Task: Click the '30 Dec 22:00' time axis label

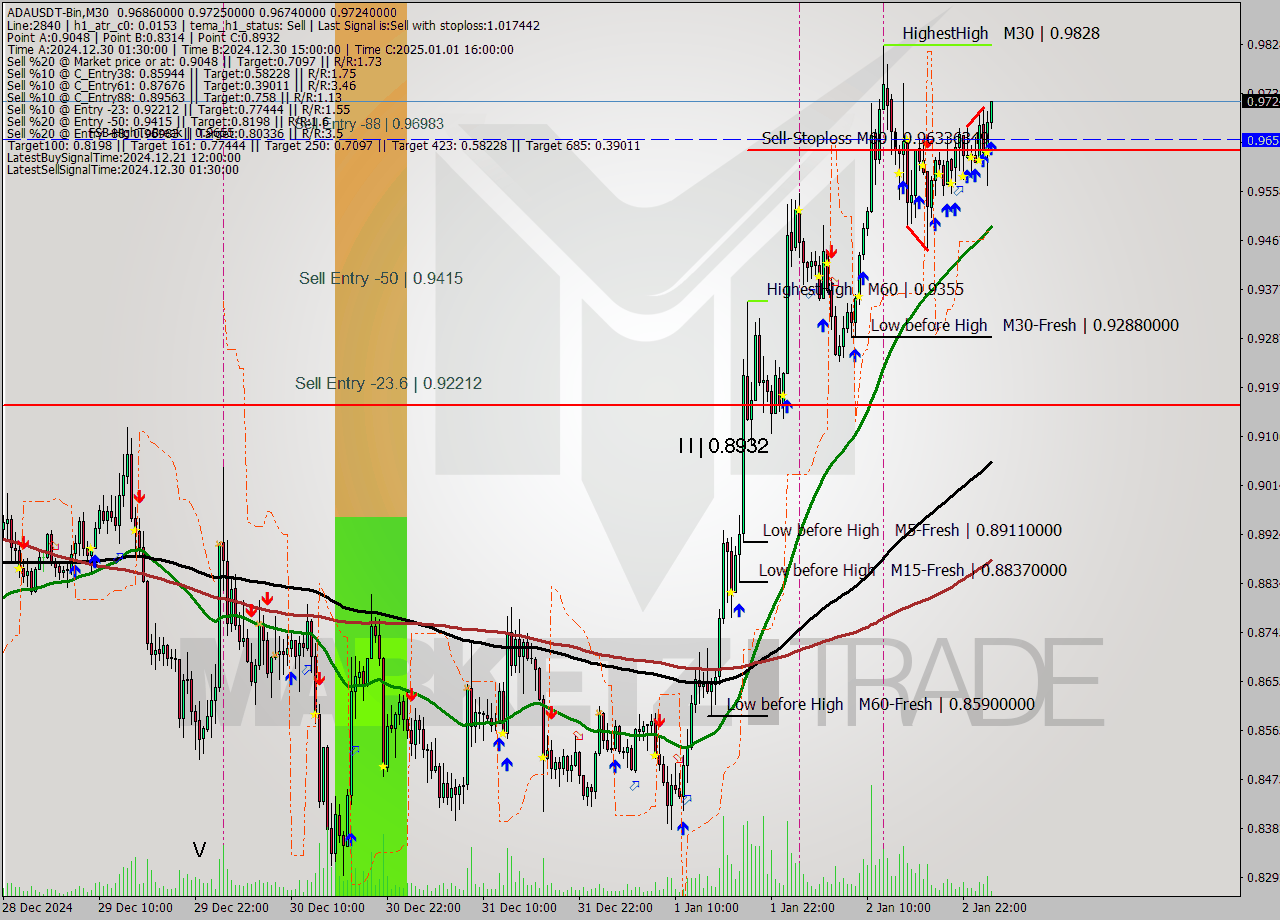Action: coord(424,908)
